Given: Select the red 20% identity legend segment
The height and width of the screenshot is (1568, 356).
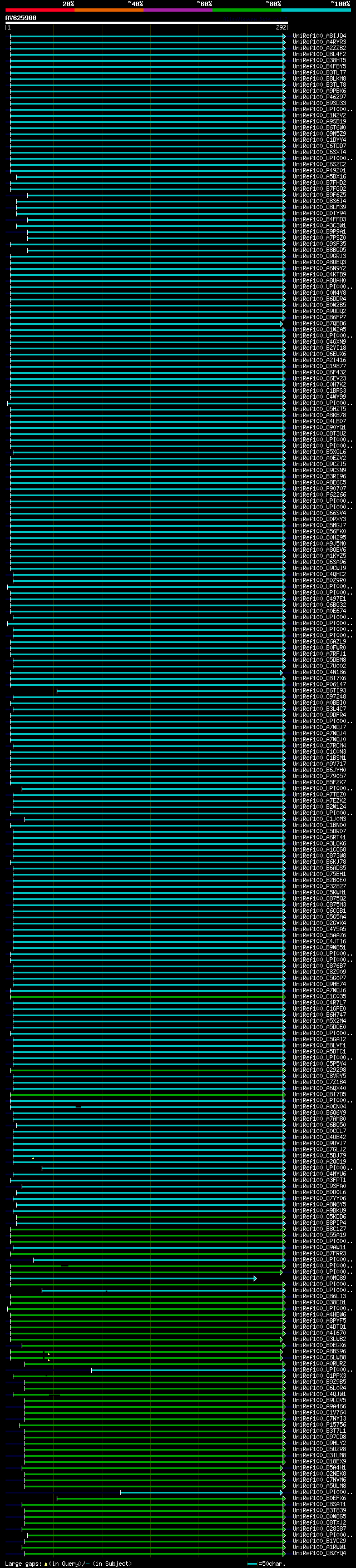Looking at the screenshot, I should (x=39, y=10).
